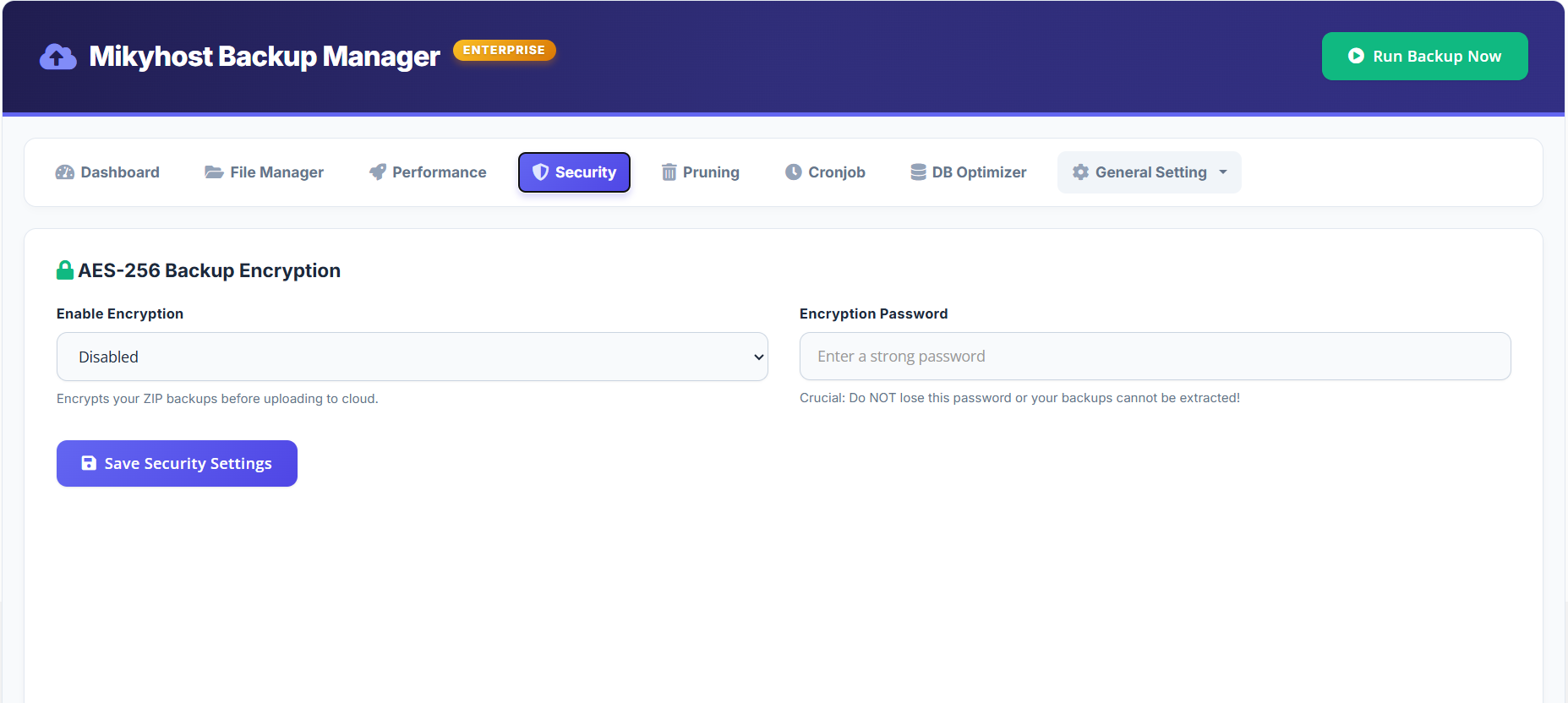The width and height of the screenshot is (1568, 703).
Task: Click the 'Encrypts your ZIP backups' hint text
Action: [217, 399]
